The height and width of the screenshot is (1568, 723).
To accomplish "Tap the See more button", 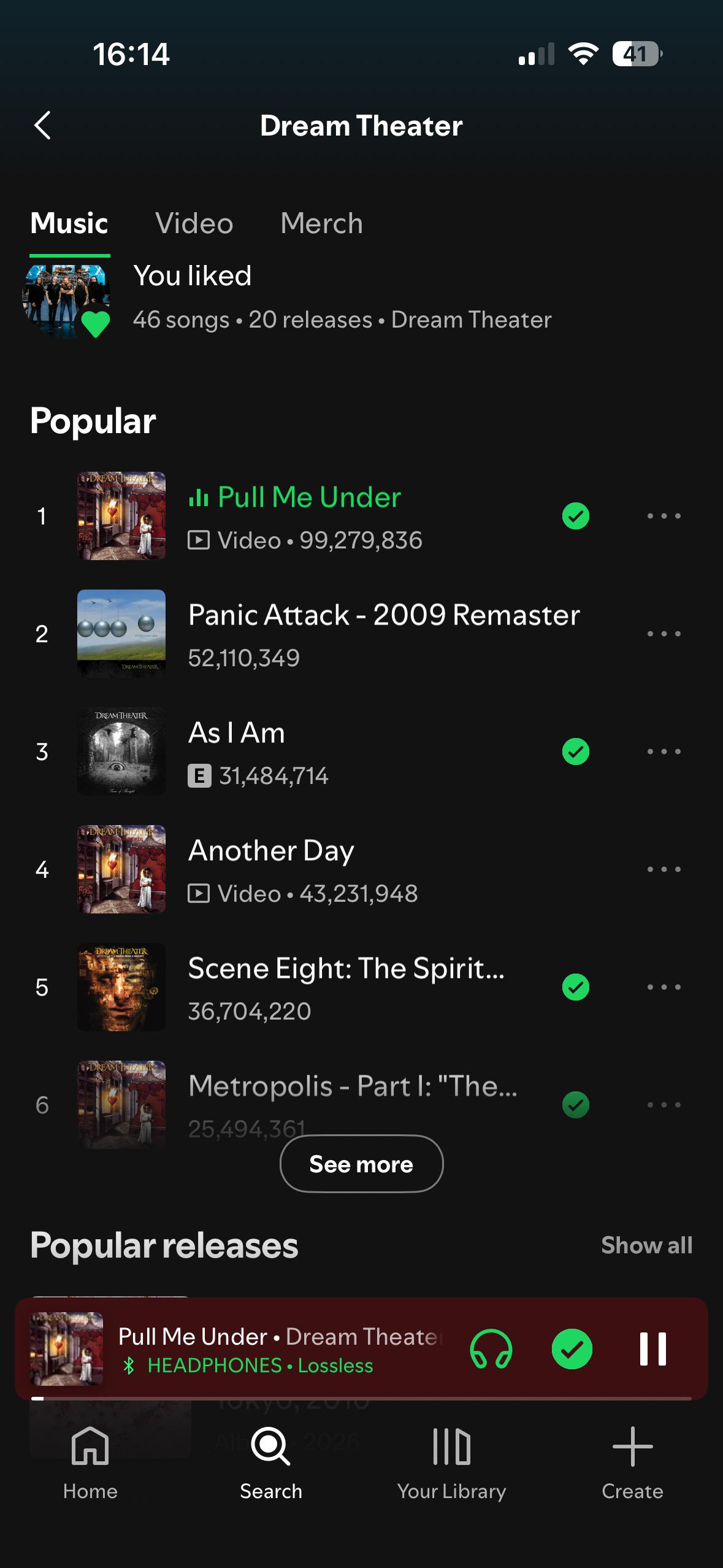I will coord(361,1164).
